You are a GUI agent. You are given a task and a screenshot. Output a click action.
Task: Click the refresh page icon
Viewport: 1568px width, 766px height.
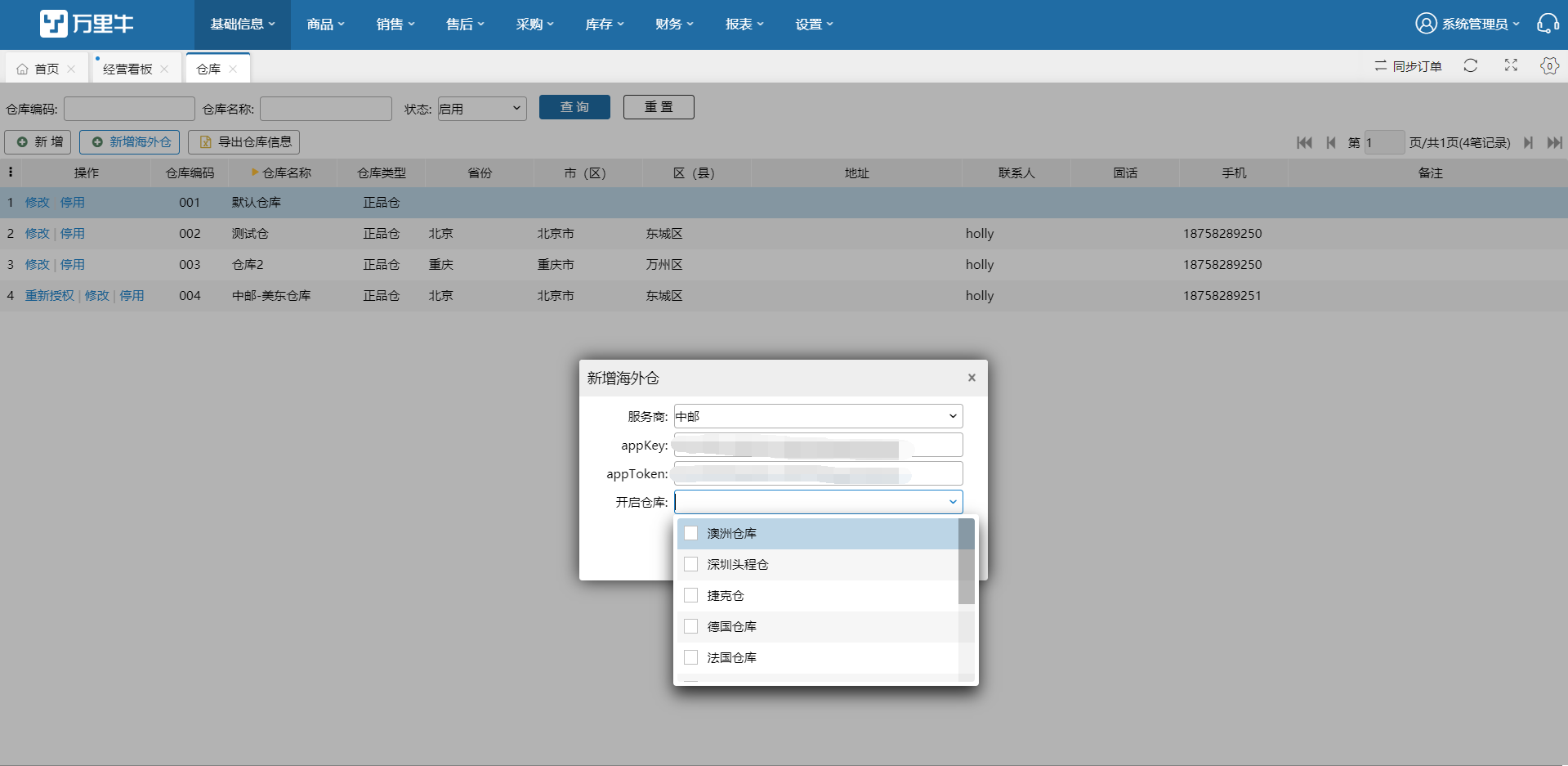pos(1471,65)
